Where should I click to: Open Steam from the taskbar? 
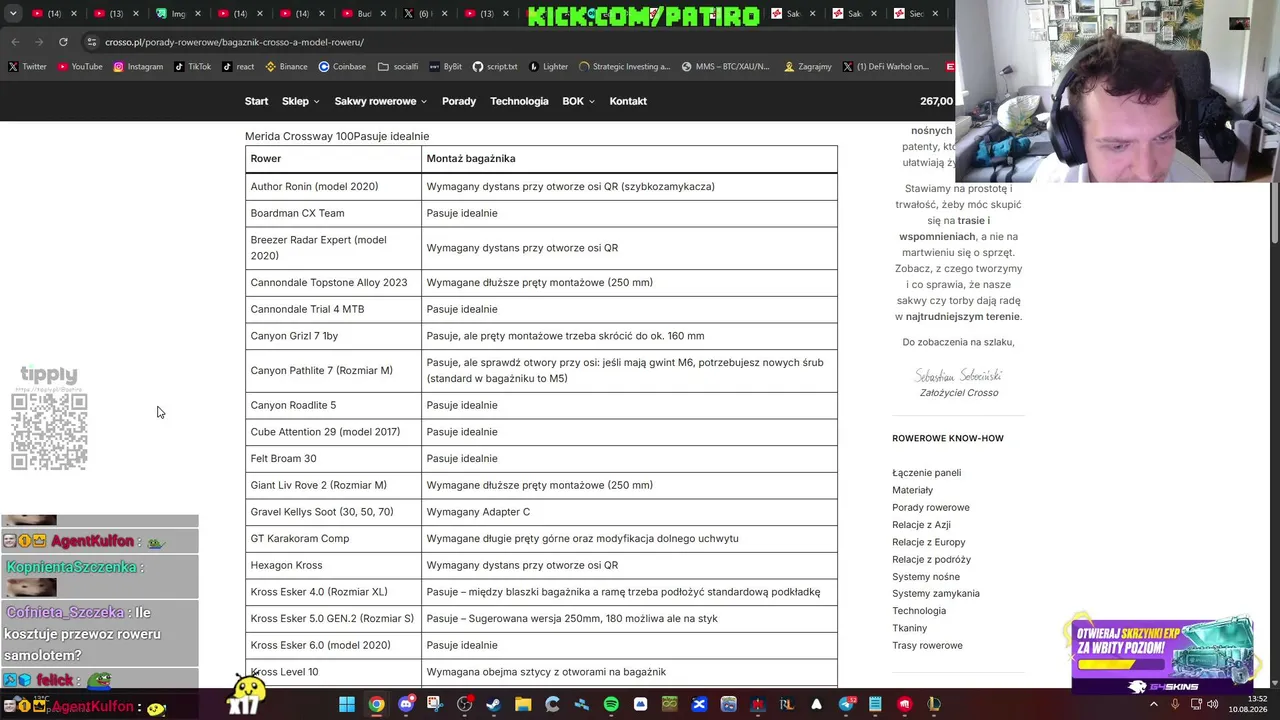[x=493, y=705]
